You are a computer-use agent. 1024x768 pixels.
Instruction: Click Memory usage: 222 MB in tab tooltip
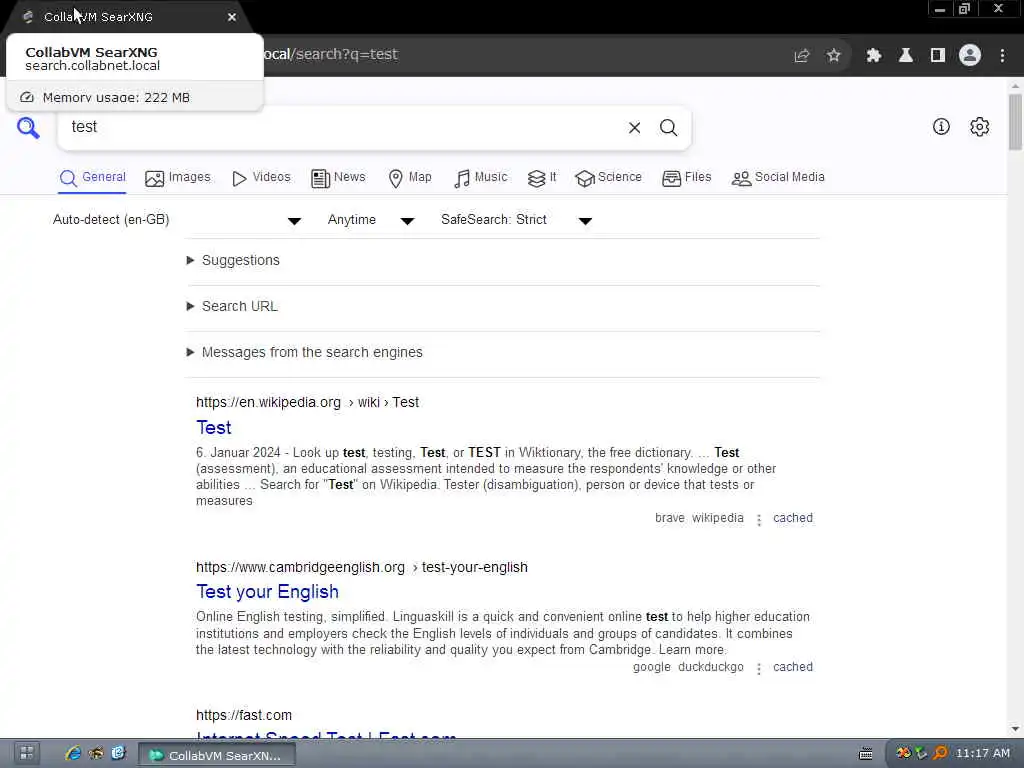point(116,98)
